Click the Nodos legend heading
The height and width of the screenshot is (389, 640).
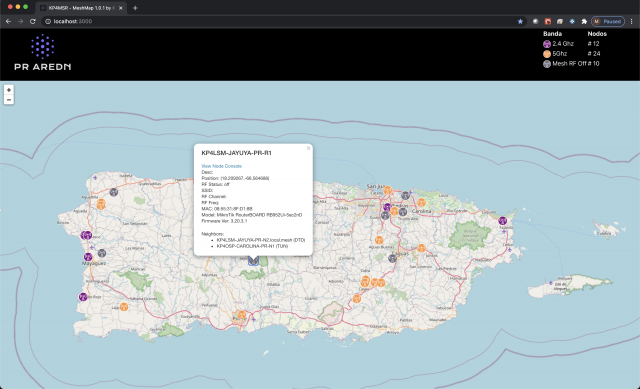pos(597,34)
